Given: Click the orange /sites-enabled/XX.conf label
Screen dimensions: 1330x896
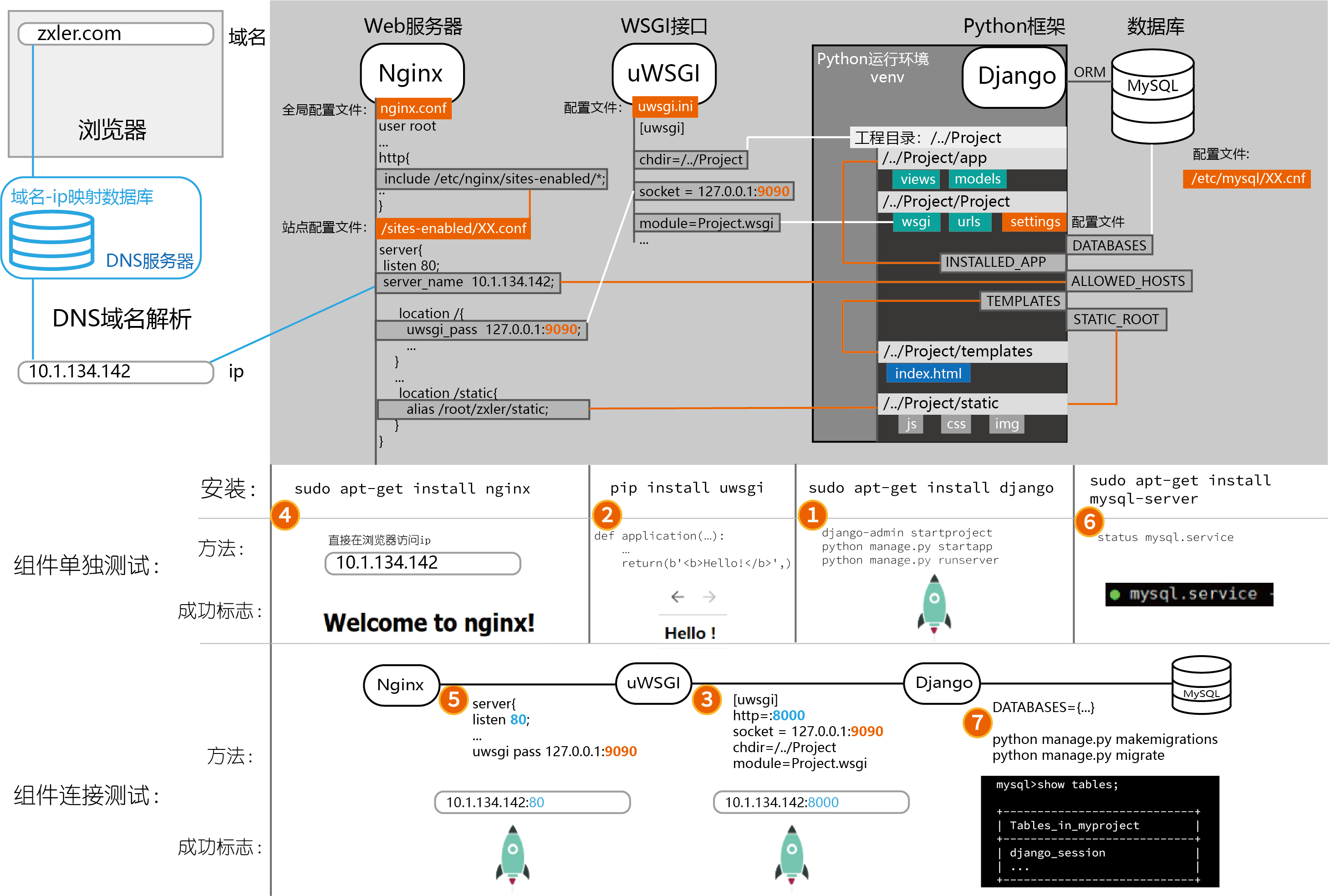Looking at the screenshot, I should pyautogui.click(x=454, y=229).
